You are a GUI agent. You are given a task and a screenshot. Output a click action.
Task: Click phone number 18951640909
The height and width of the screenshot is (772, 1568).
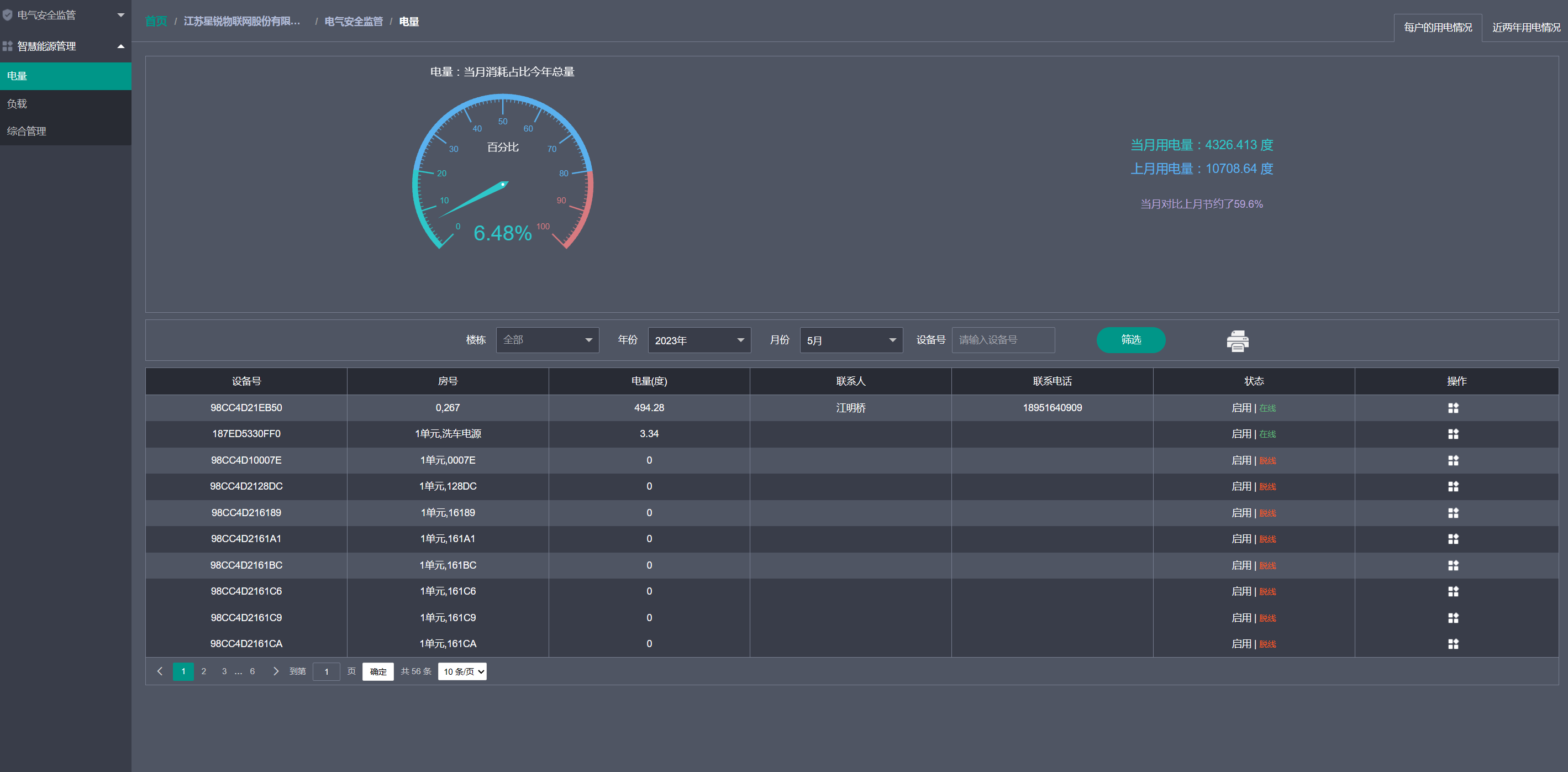[x=1053, y=408]
